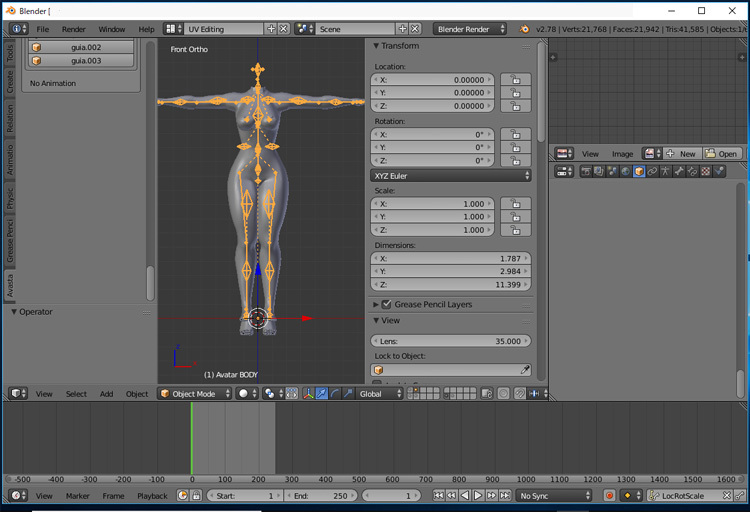Open the Render Layers properties tab
Screen dimensions: 750x512
[x=599, y=171]
